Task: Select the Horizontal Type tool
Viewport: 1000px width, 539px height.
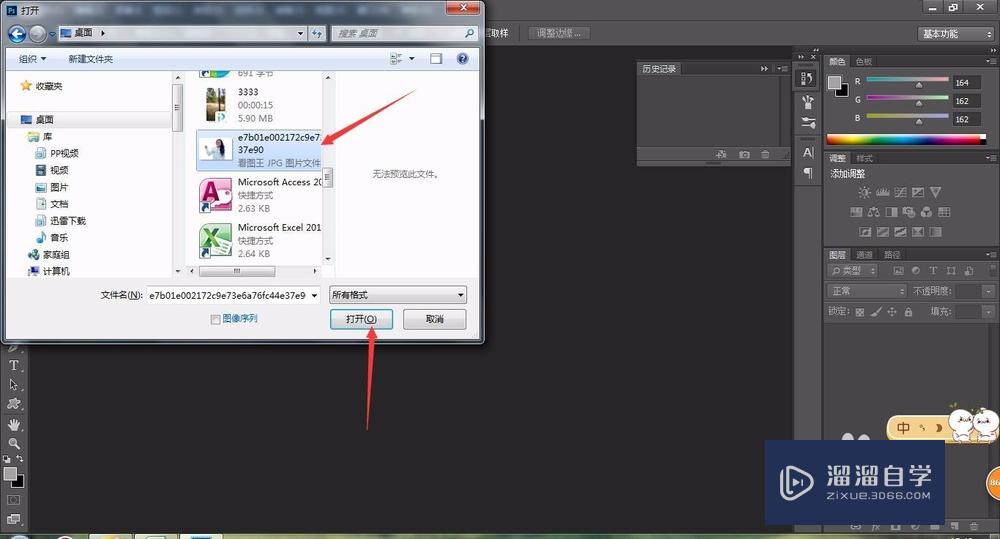Action: 13,365
